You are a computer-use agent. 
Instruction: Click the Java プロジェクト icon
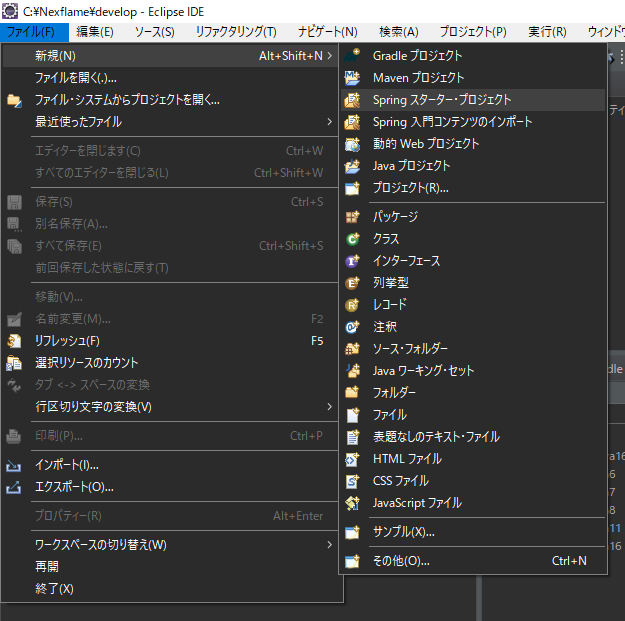pos(352,166)
